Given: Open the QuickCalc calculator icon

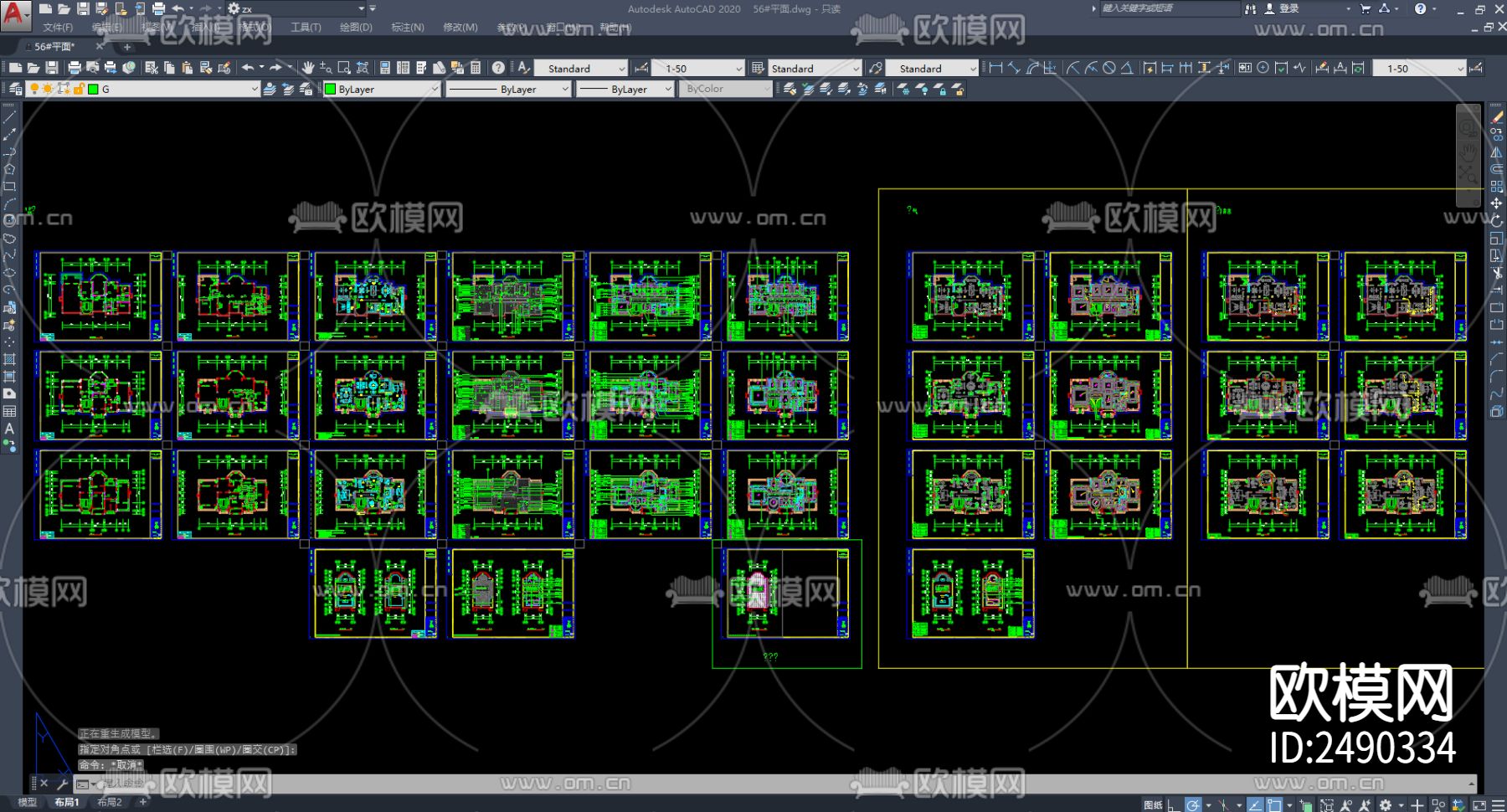Looking at the screenshot, I should [476, 67].
